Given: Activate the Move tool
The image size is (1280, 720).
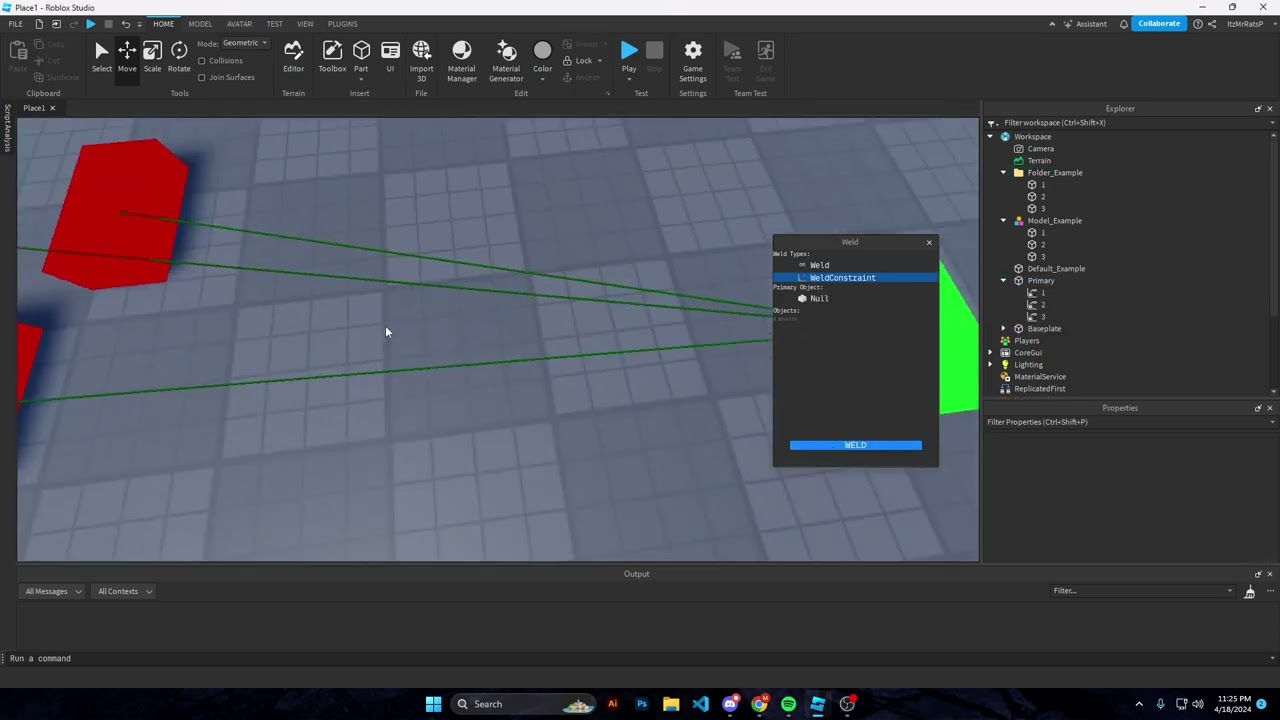Looking at the screenshot, I should click(127, 56).
